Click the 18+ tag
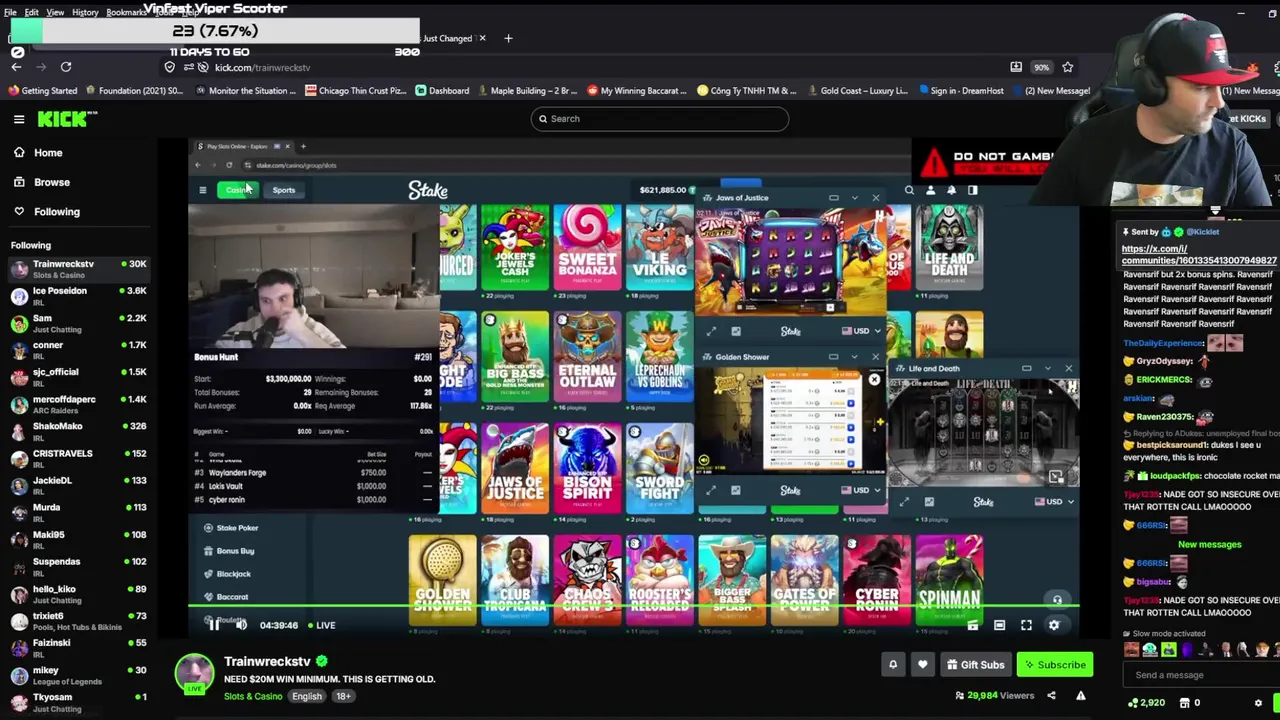Viewport: 1280px width, 720px height. (x=343, y=696)
